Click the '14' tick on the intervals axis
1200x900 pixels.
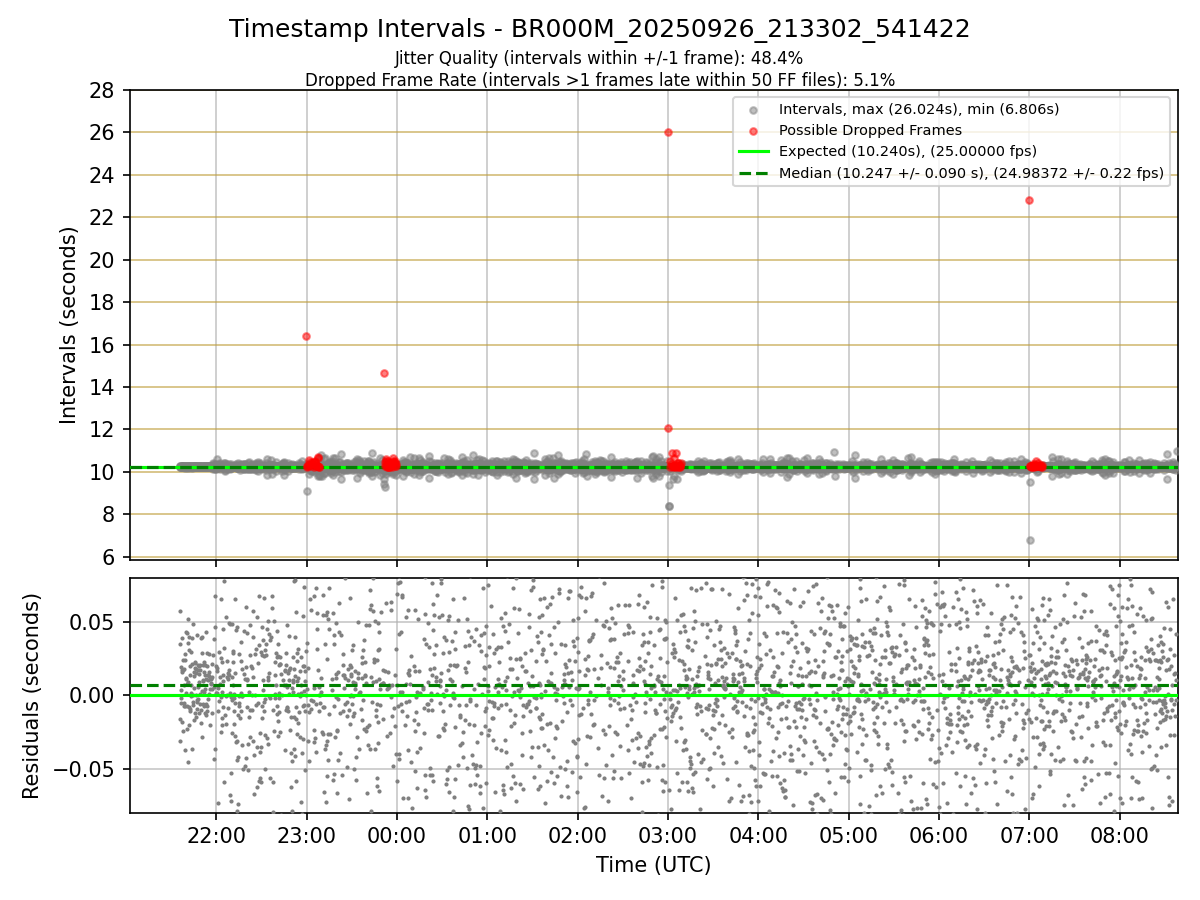point(101,387)
